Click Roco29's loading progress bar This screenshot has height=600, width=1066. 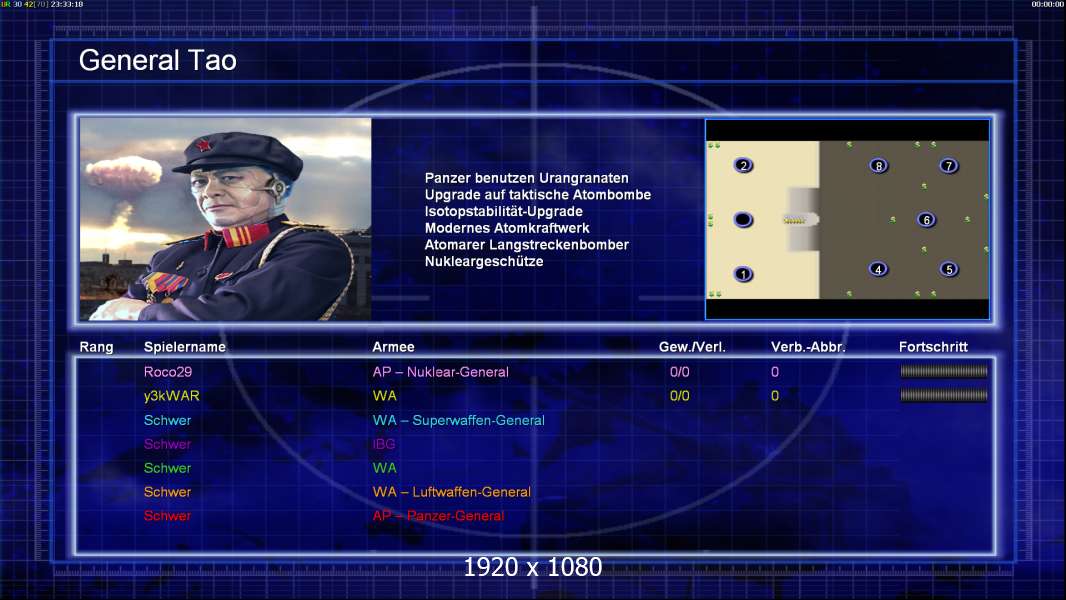[944, 371]
